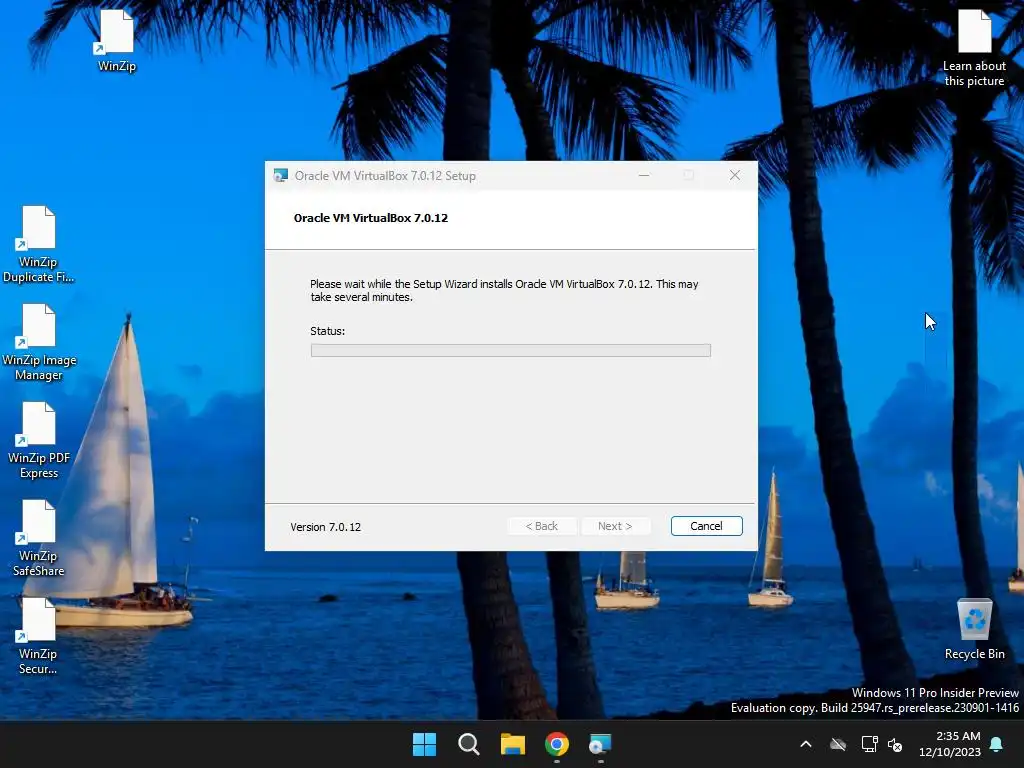Cancel the VirtualBox installation
Viewport: 1024px width, 768px height.
707,526
